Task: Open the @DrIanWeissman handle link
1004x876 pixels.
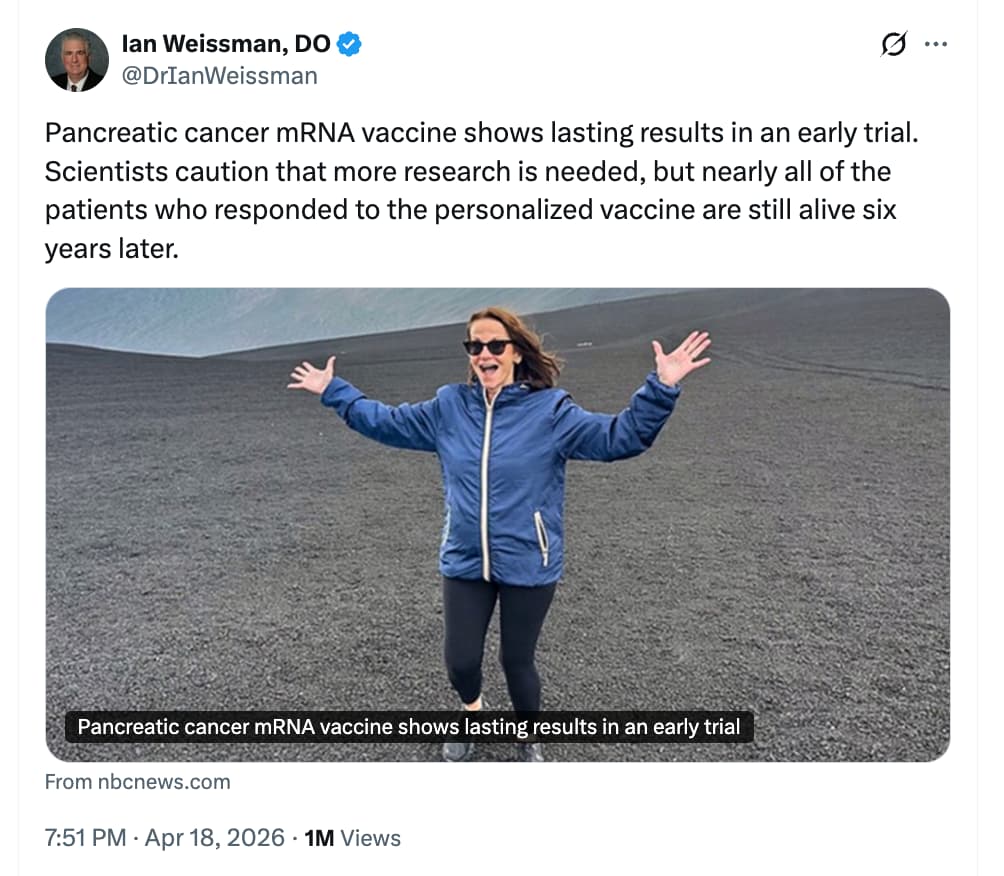Action: coord(219,75)
